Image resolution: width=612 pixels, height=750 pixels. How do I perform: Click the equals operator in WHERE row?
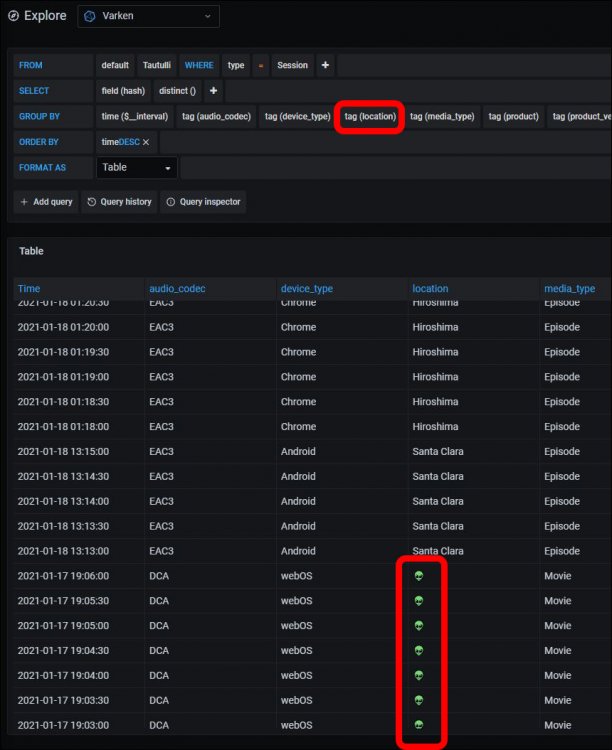coord(260,65)
